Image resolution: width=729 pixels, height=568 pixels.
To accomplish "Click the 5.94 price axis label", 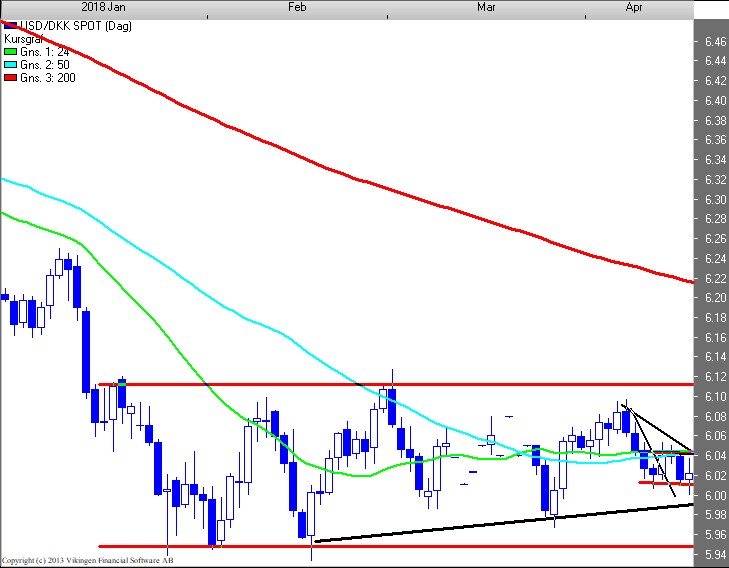I will click(x=715, y=554).
